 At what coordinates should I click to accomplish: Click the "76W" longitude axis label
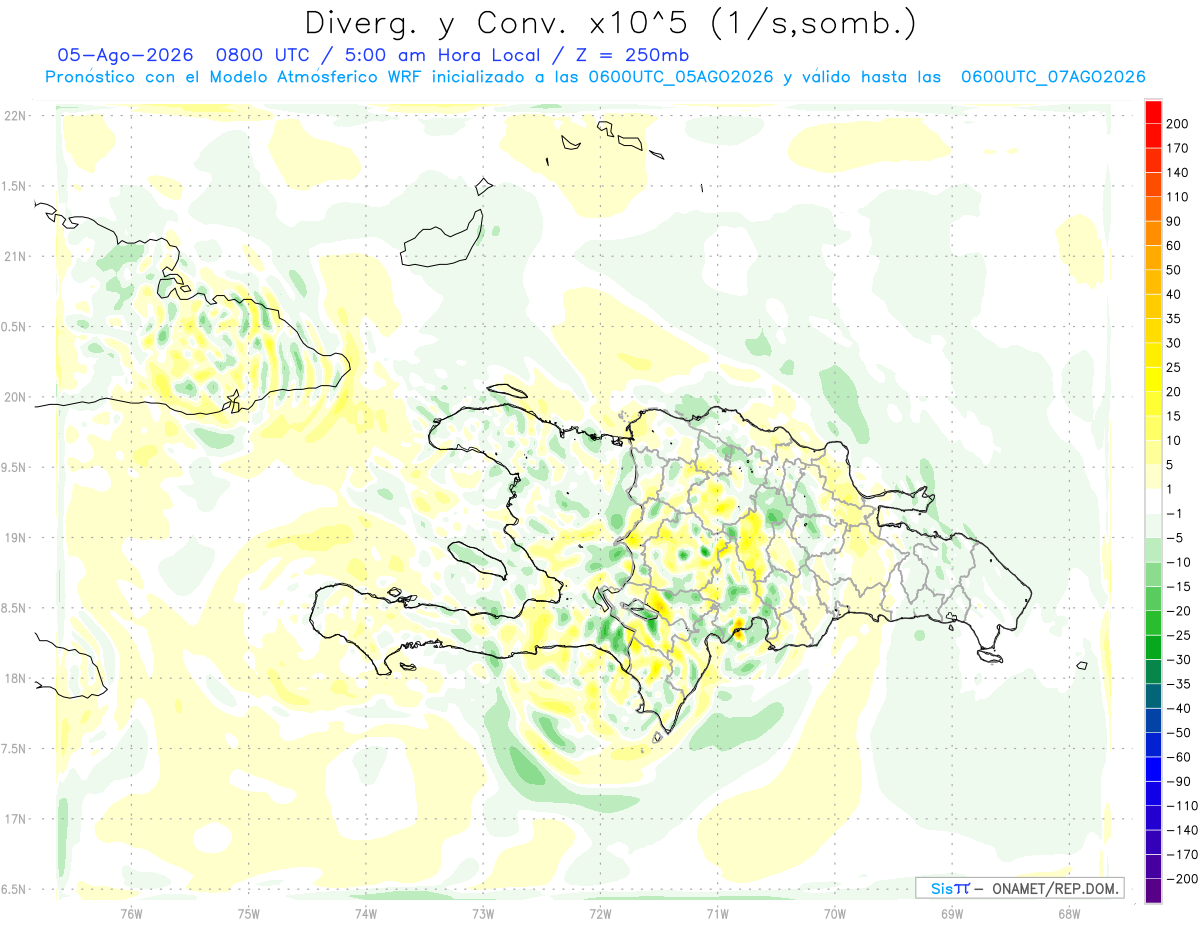tap(132, 914)
